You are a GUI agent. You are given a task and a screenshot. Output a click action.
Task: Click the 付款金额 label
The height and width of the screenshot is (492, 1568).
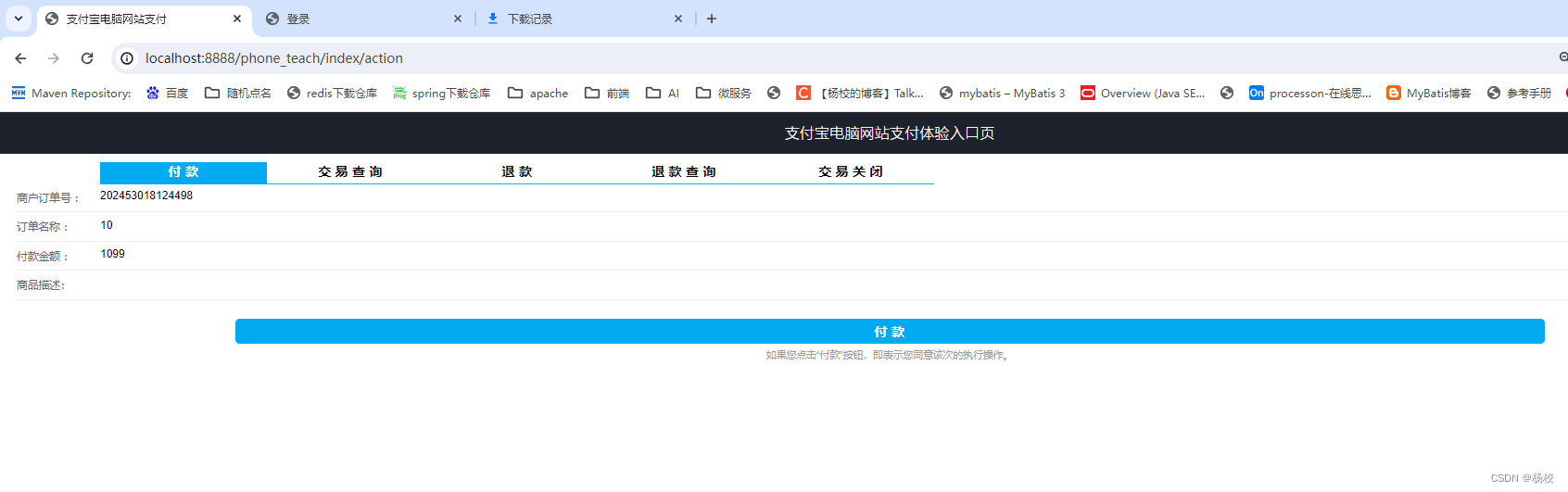point(43,257)
